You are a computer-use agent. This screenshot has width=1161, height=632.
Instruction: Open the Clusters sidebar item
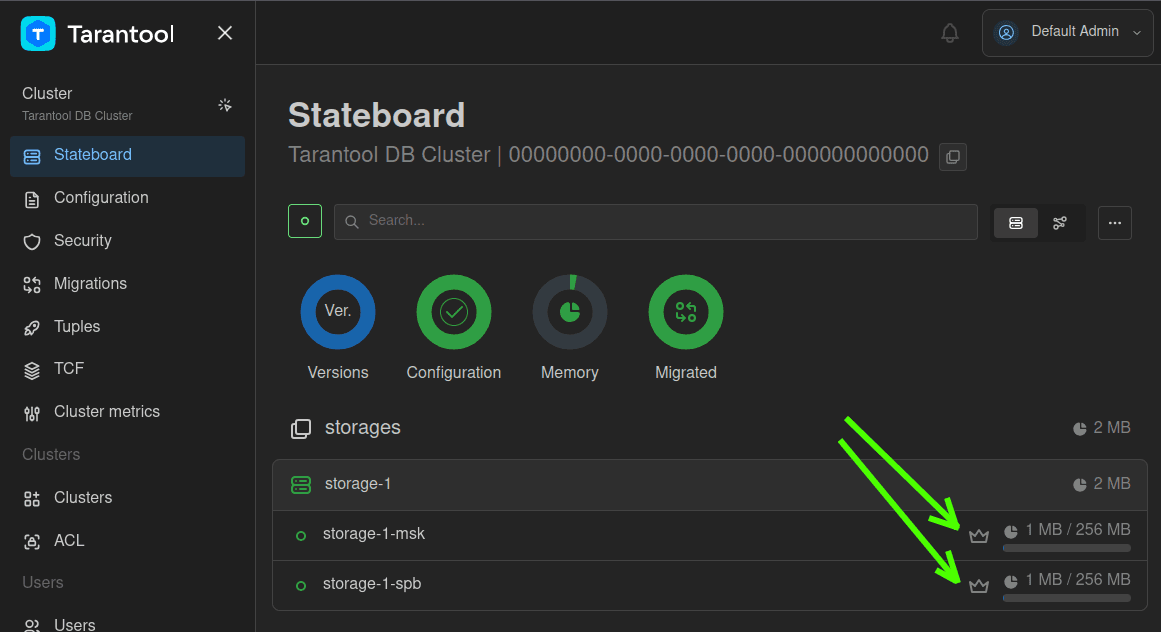pos(127,498)
